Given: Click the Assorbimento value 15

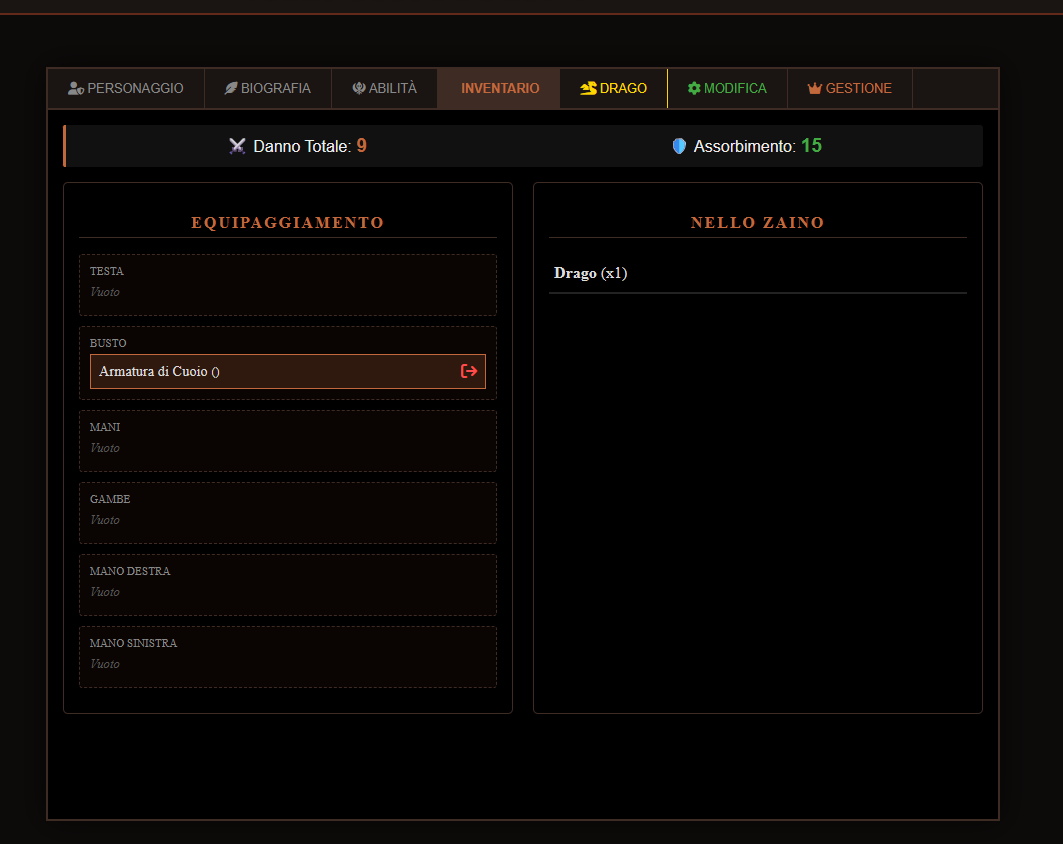Looking at the screenshot, I should 811,146.
